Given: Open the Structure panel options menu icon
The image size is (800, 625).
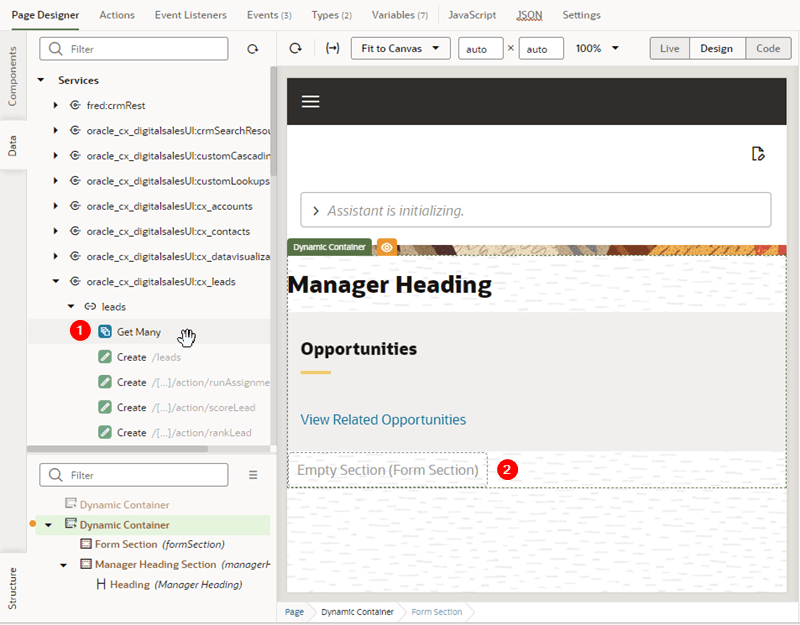Looking at the screenshot, I should [253, 475].
